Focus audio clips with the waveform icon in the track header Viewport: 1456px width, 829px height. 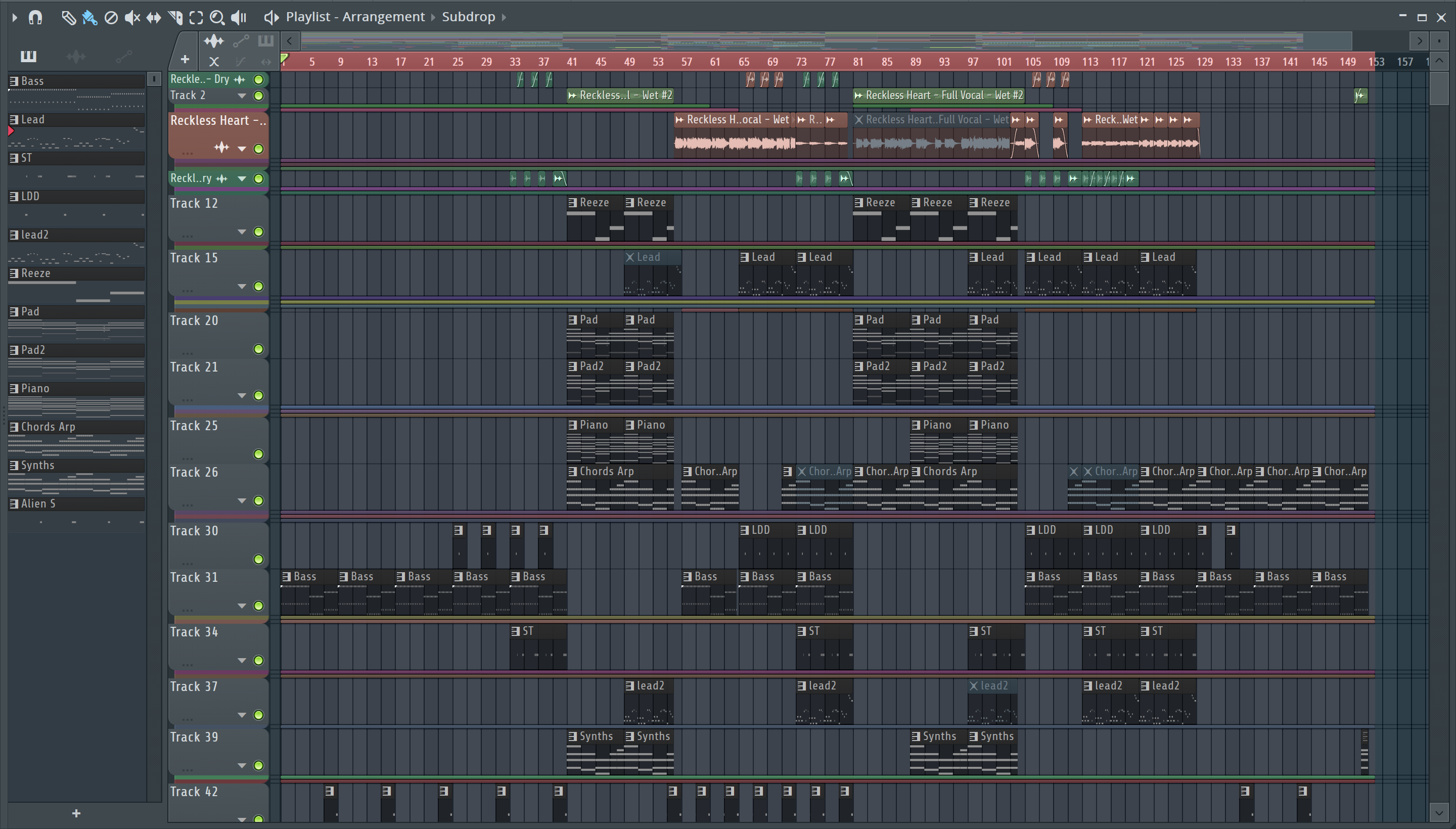pos(213,41)
